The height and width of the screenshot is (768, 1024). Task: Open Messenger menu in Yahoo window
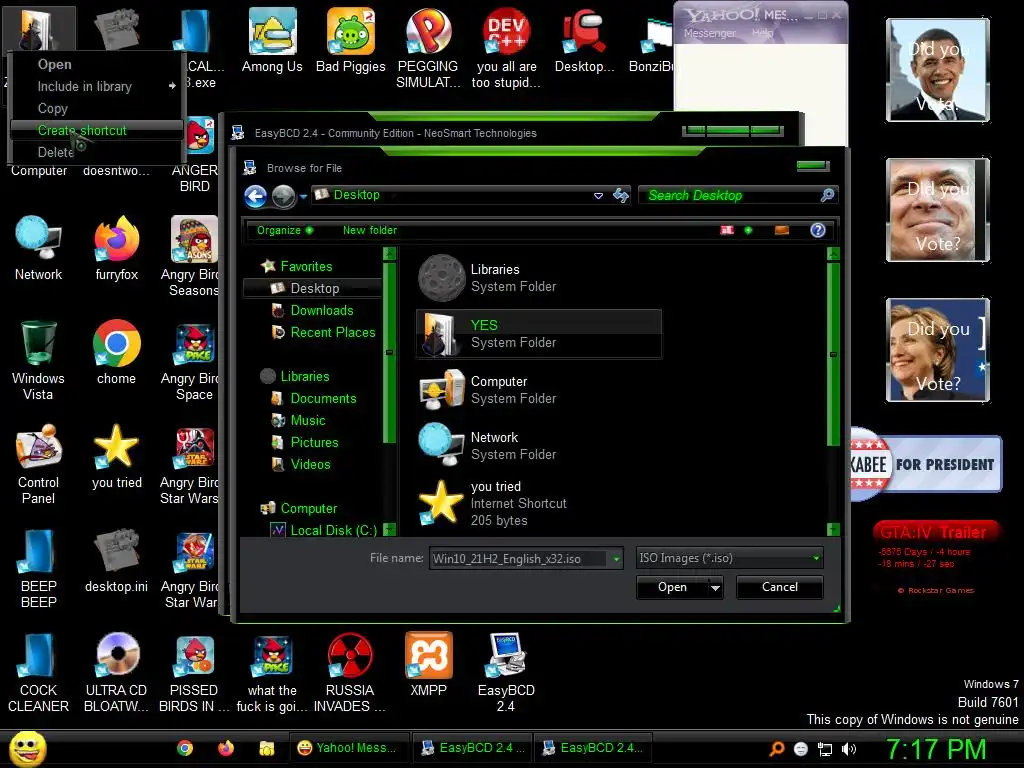710,33
